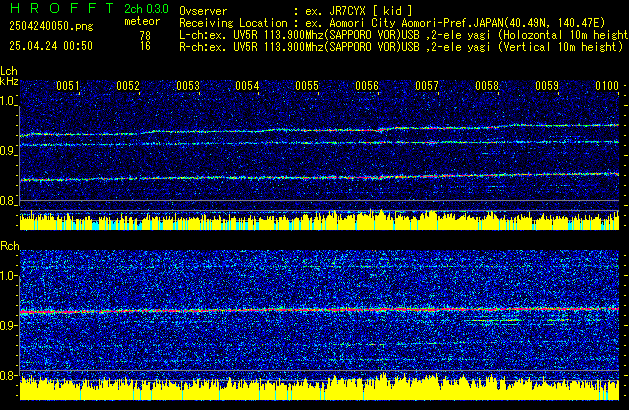
Task: Select the 0058 time marker
Action: [487, 86]
